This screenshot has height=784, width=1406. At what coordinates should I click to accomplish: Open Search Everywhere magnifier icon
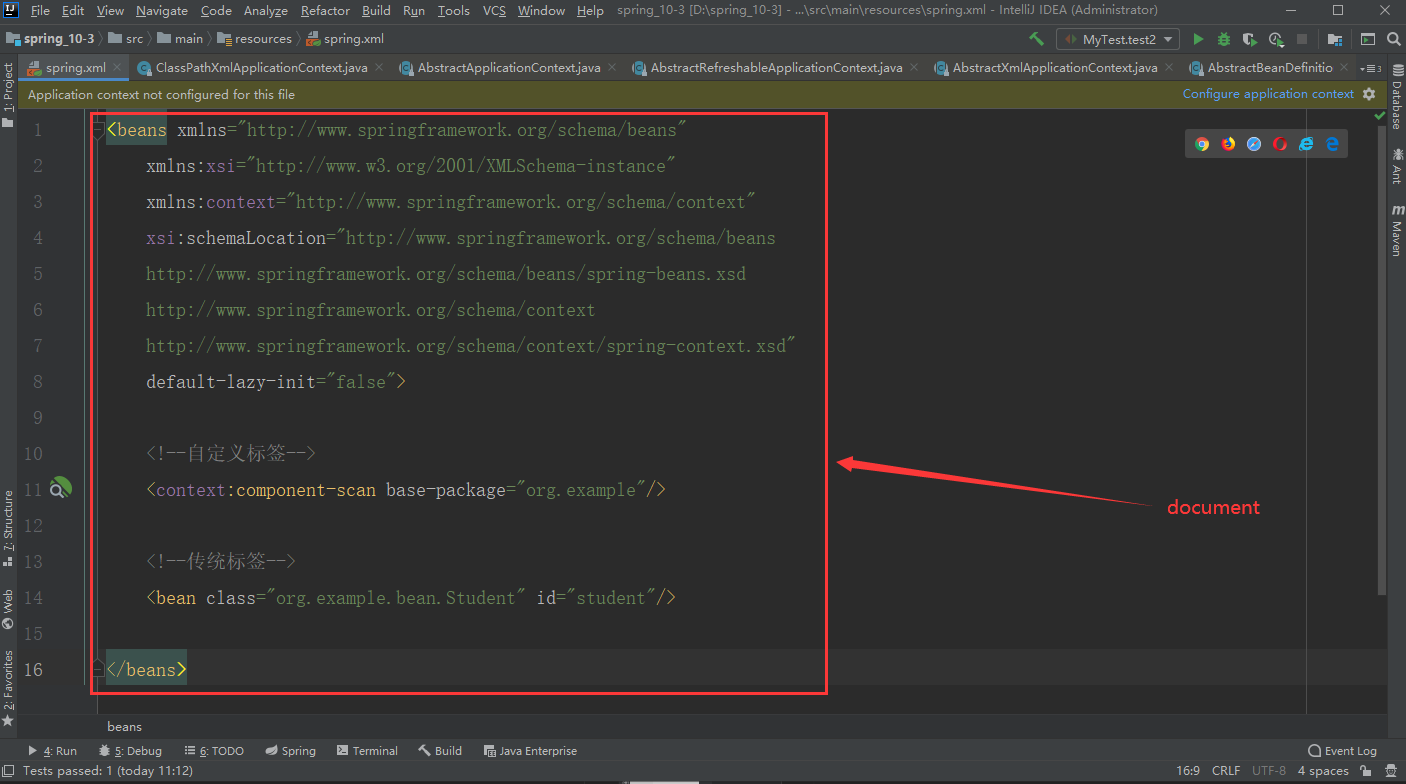pos(1393,39)
